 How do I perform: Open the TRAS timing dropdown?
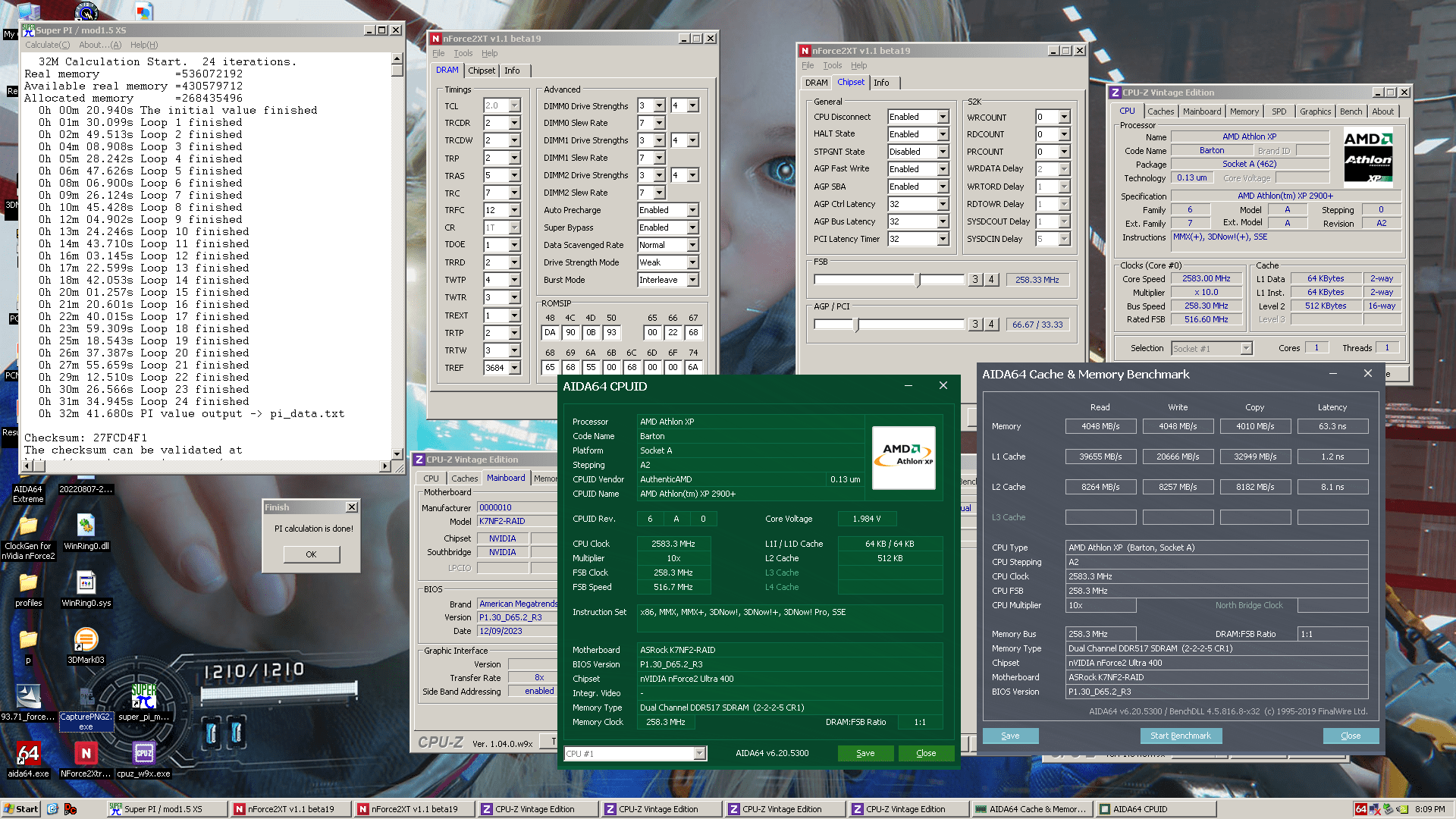515,175
